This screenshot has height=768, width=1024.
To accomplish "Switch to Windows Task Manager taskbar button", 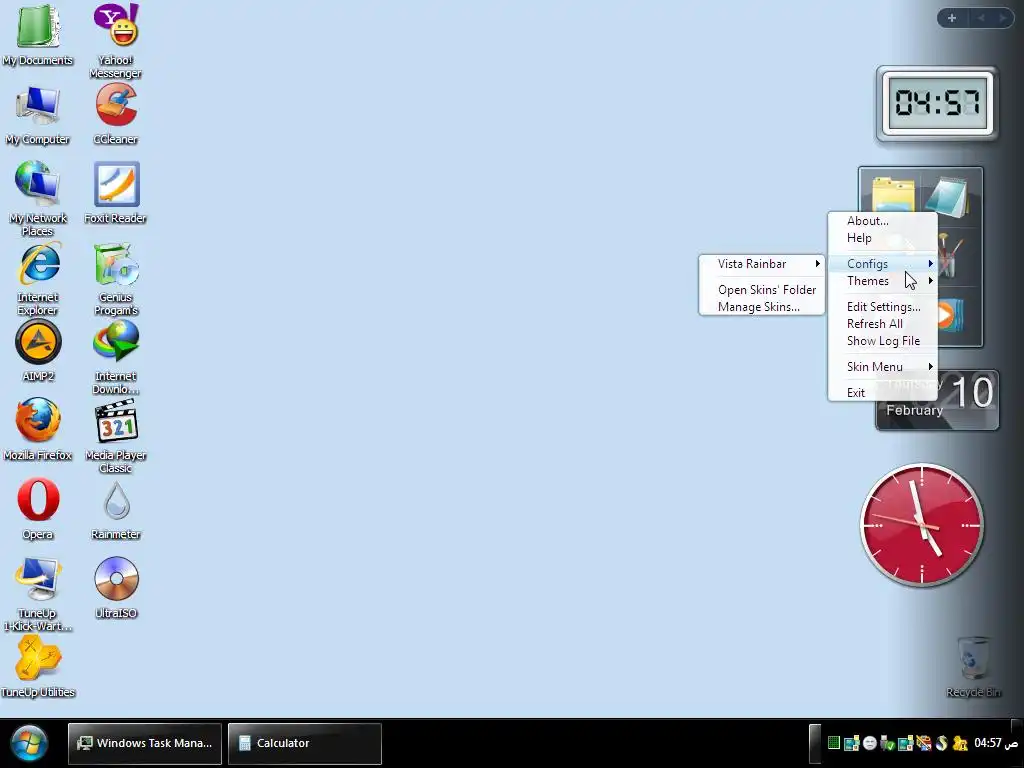I will click(145, 743).
